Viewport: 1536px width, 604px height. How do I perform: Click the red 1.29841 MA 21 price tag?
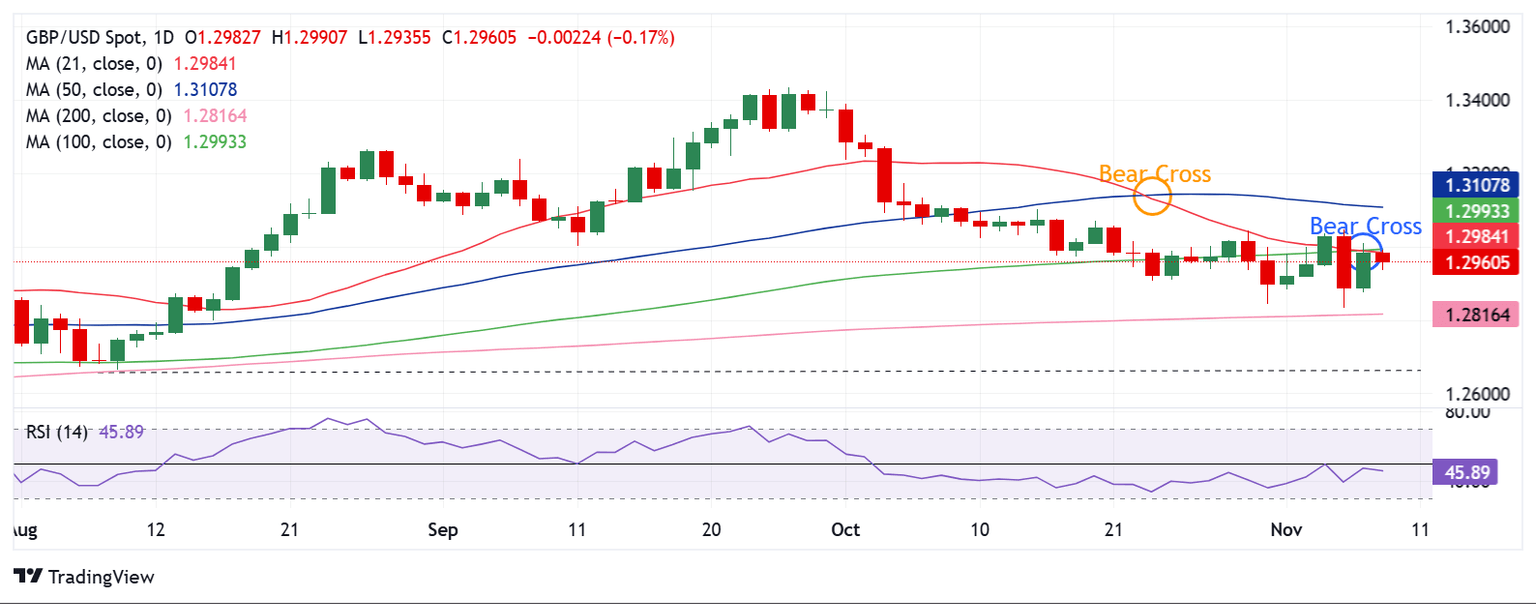tap(1476, 237)
